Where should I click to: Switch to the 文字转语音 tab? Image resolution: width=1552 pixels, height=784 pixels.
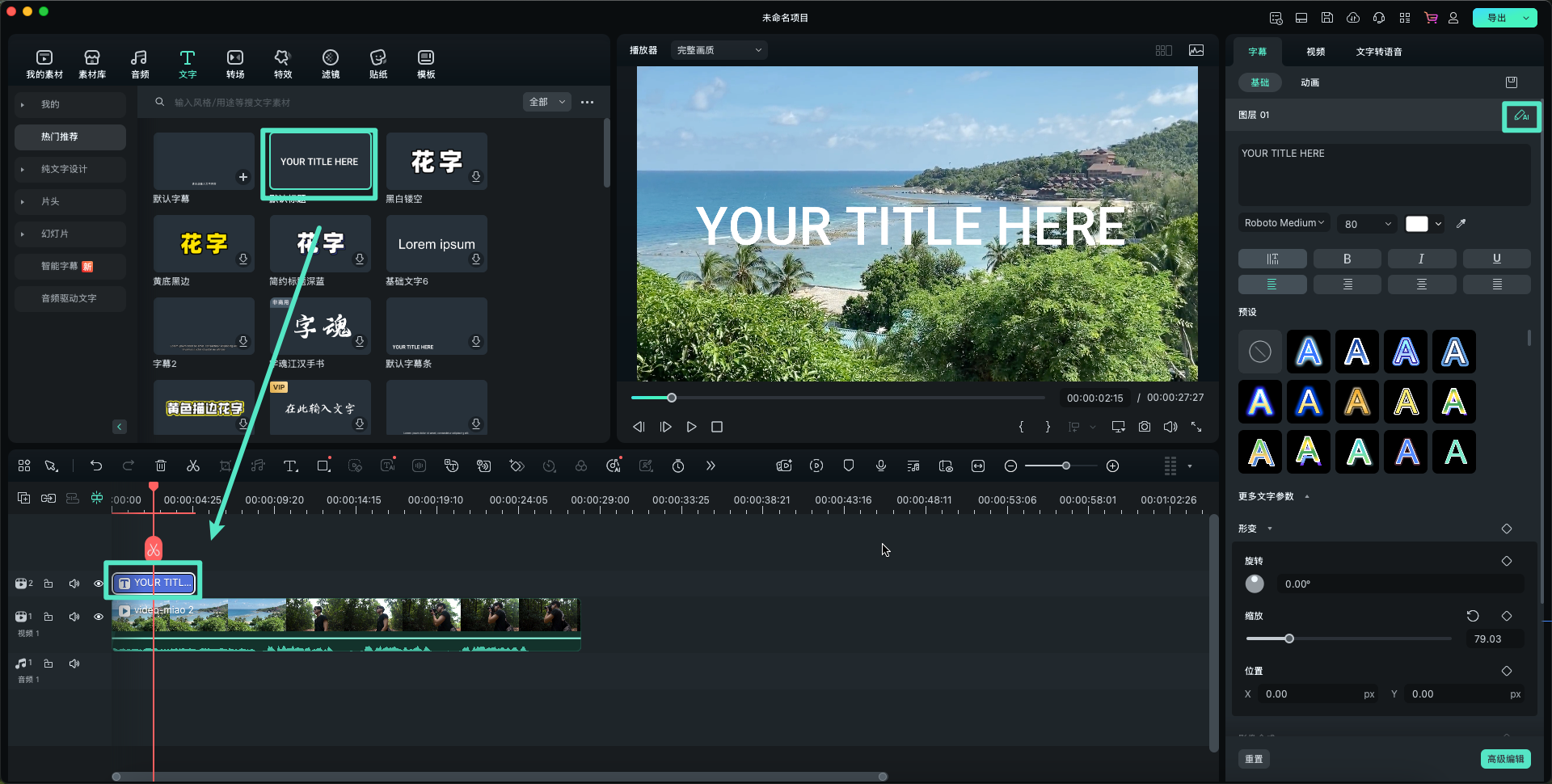click(x=1378, y=52)
